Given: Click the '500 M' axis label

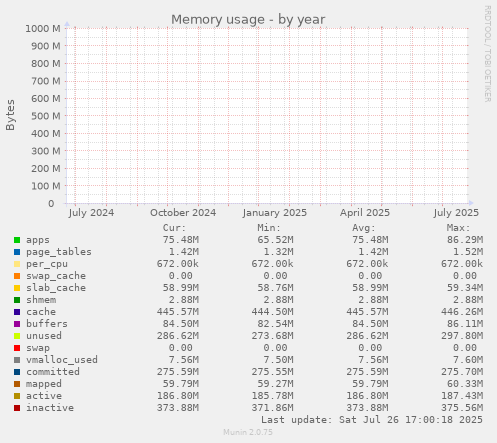Looking at the screenshot, I should pos(46,116).
